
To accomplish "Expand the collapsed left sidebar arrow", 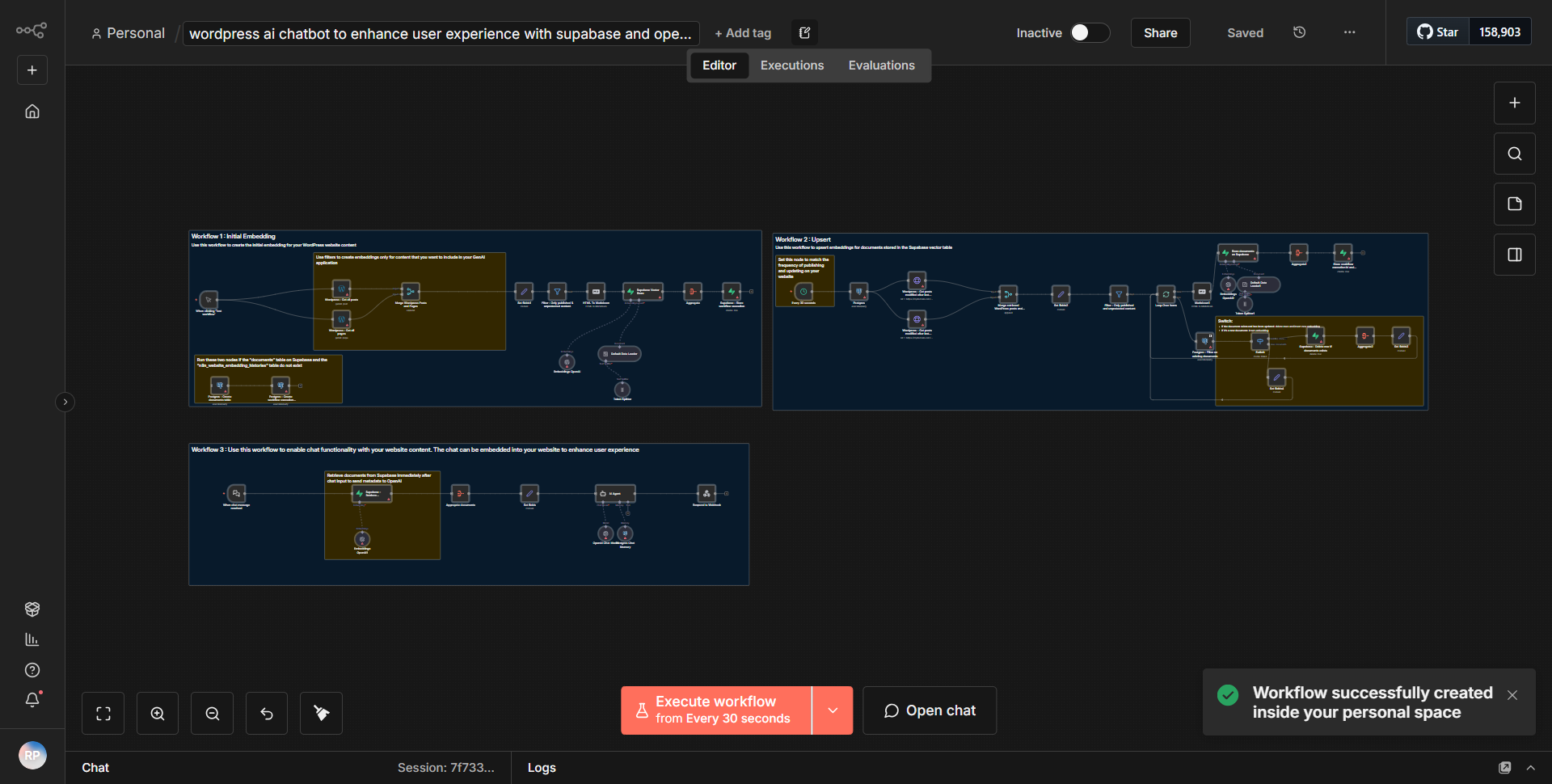I will (65, 402).
